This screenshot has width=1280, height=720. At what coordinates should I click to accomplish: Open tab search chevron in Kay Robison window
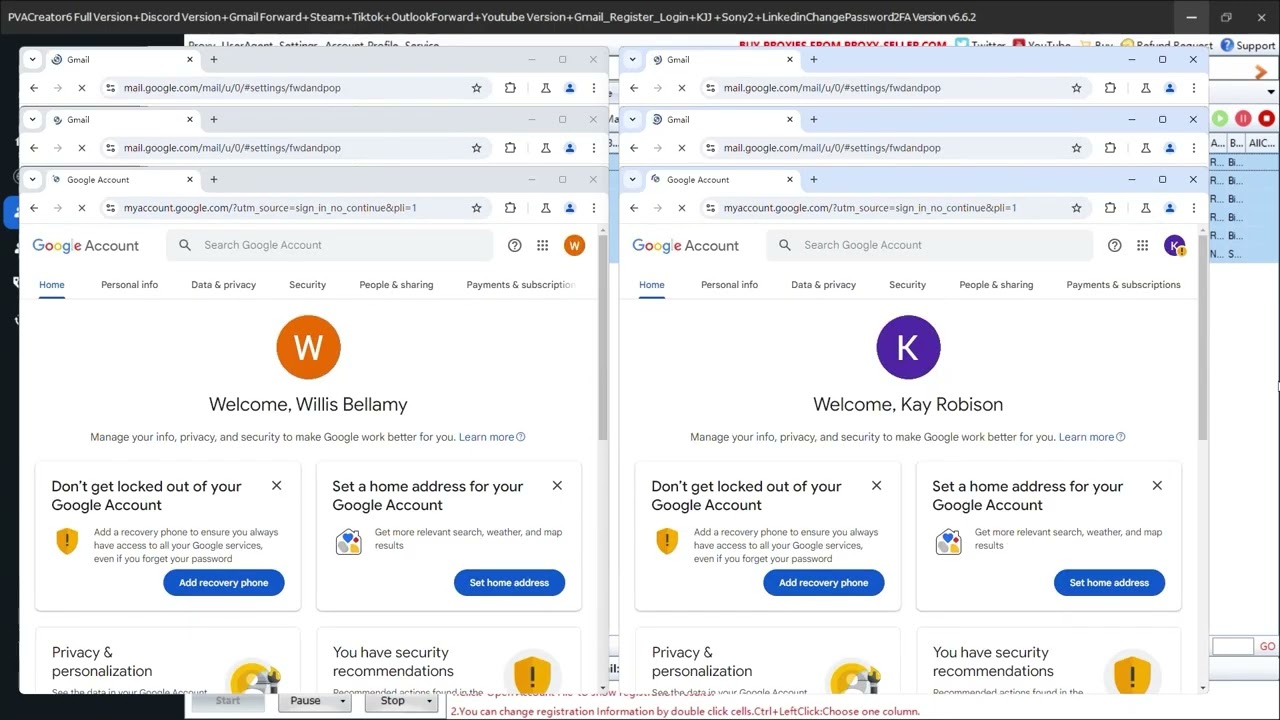pyautogui.click(x=632, y=180)
